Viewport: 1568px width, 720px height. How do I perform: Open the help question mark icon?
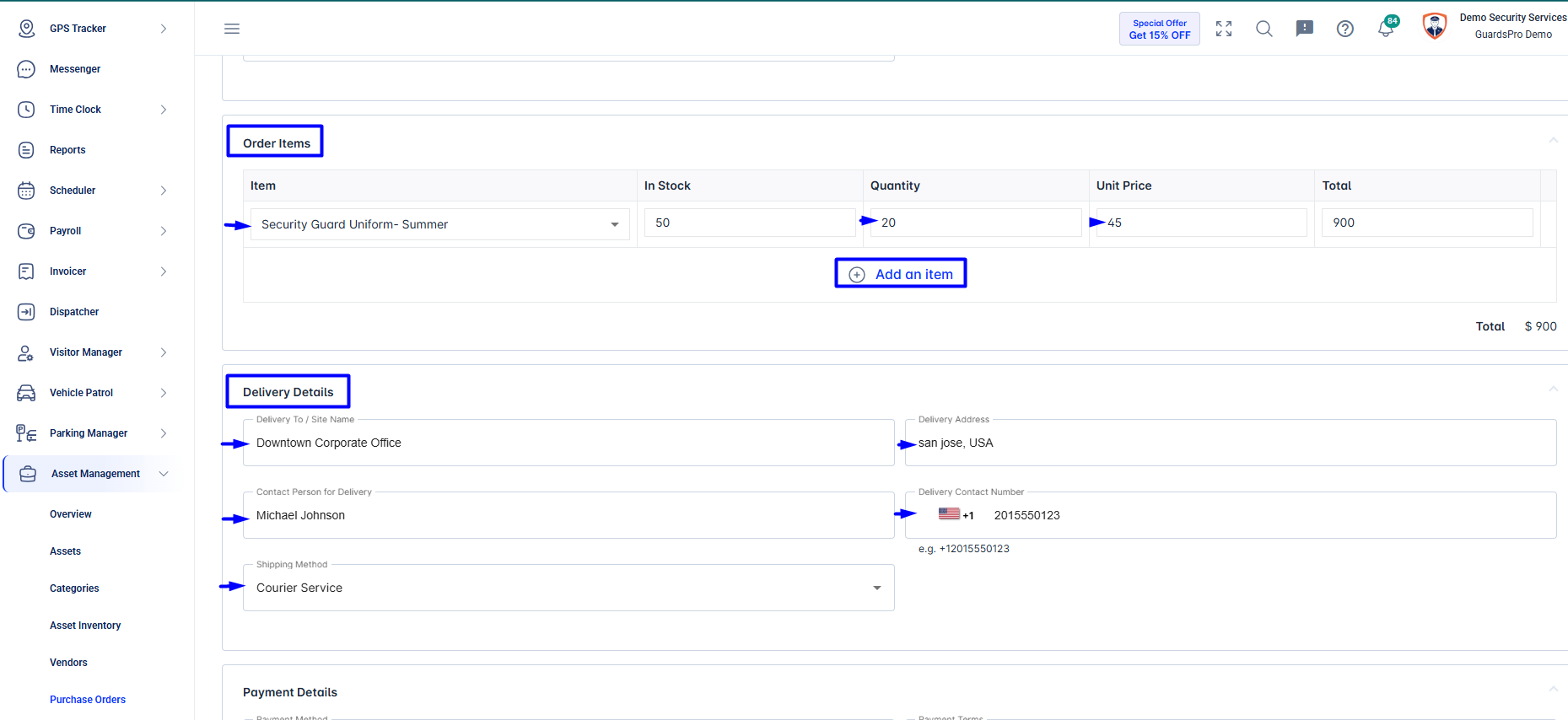(x=1345, y=29)
